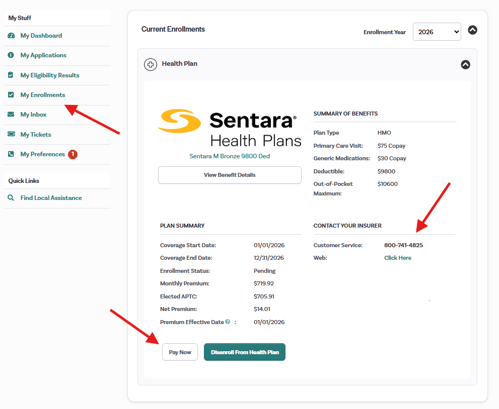Click the My Applications icon
Image resolution: width=499 pixels, height=409 pixels.
pyautogui.click(x=11, y=55)
